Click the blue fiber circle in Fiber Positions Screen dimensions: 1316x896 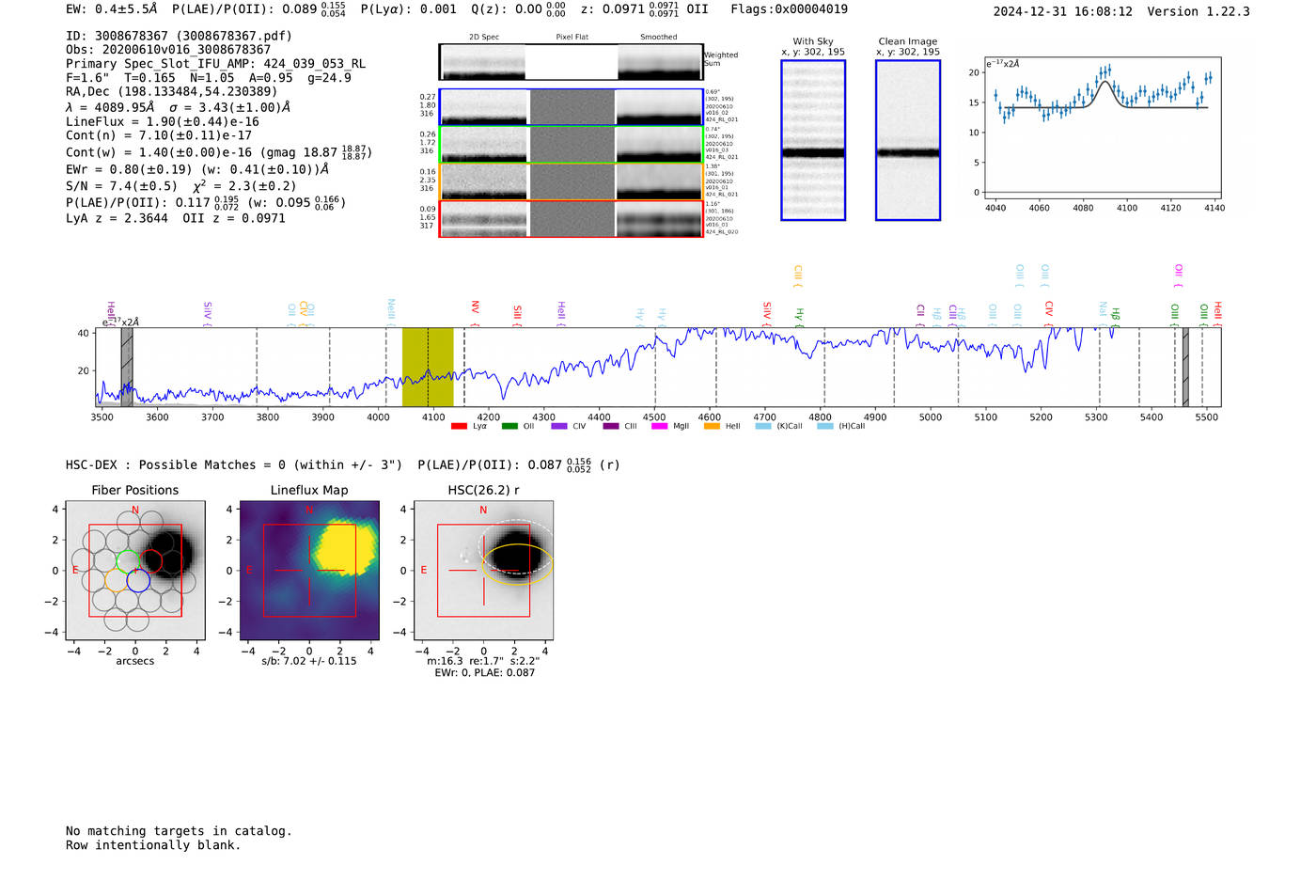138,581
